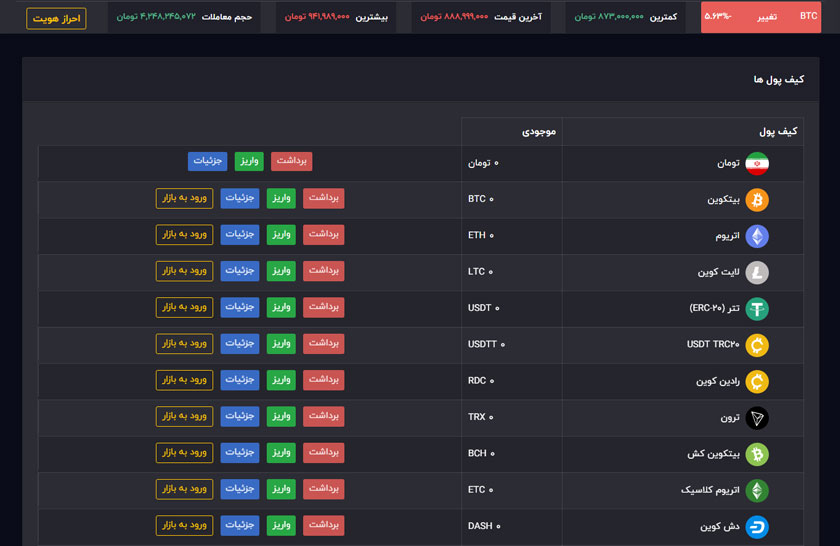Click the Tether ERC-20 icon
This screenshot has height=546, width=840.
757,309
